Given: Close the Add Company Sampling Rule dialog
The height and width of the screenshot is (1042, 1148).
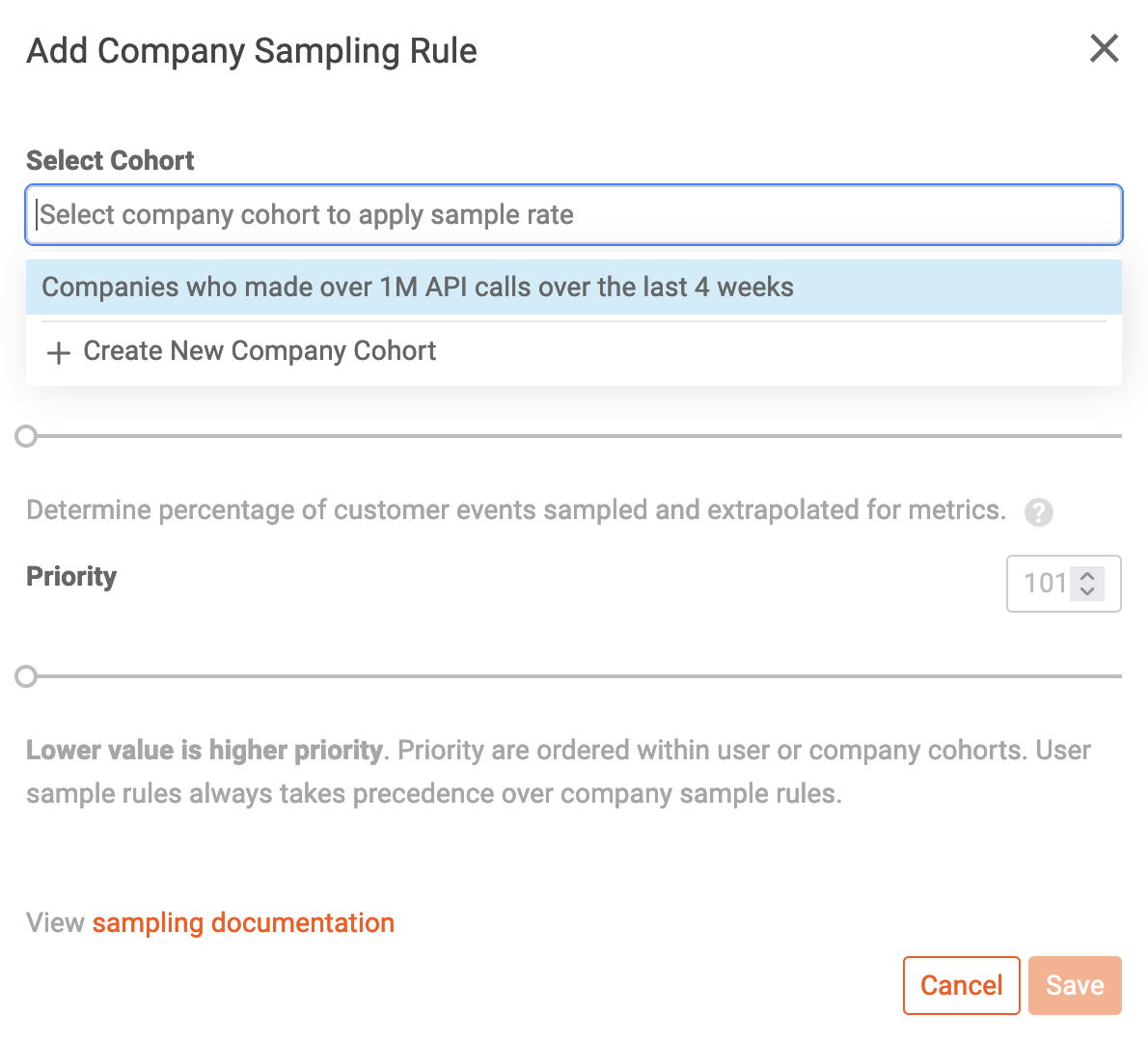Looking at the screenshot, I should (x=1104, y=48).
